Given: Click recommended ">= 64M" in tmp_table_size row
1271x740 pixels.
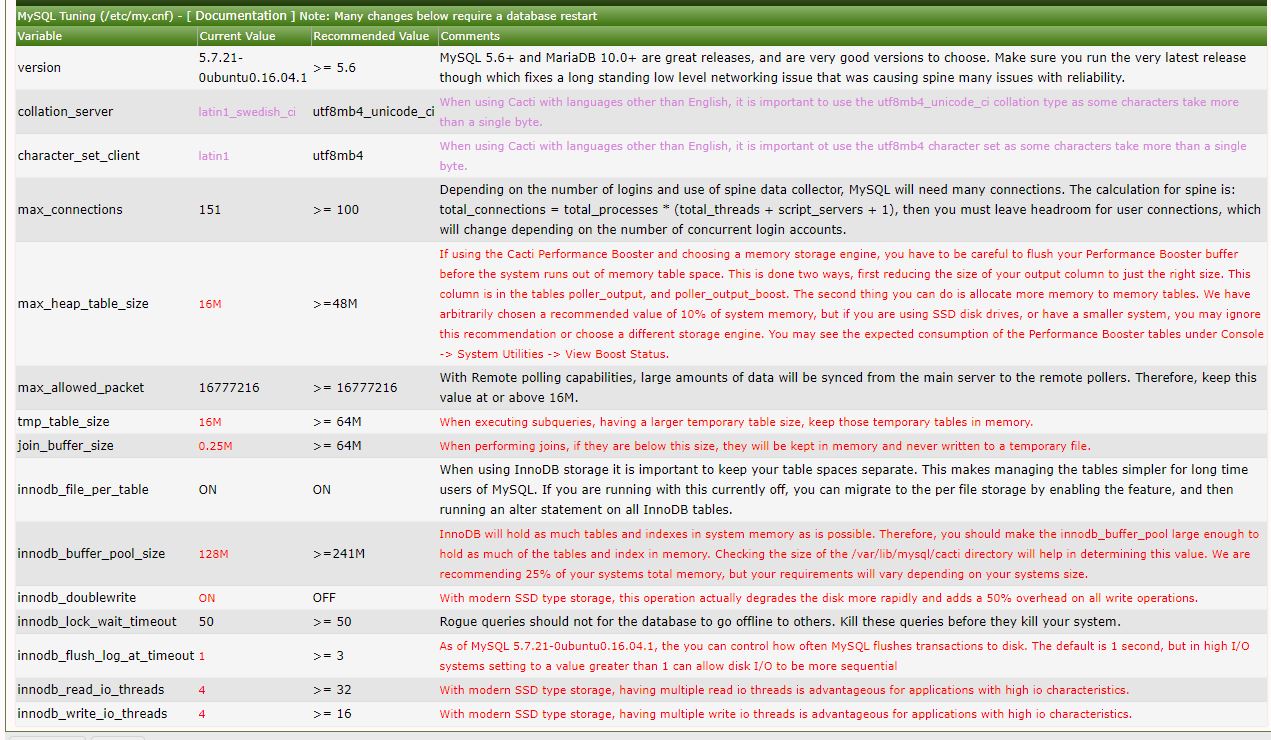Looking at the screenshot, I should (x=337, y=422).
